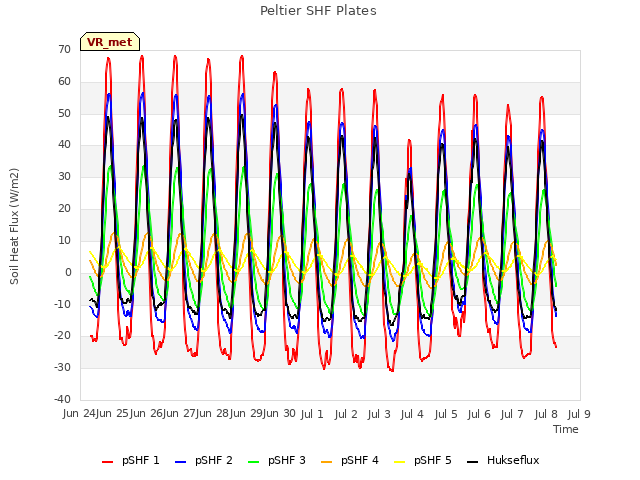
Task: Click the Jul 1 x-axis tick label
Action: pos(312,414)
